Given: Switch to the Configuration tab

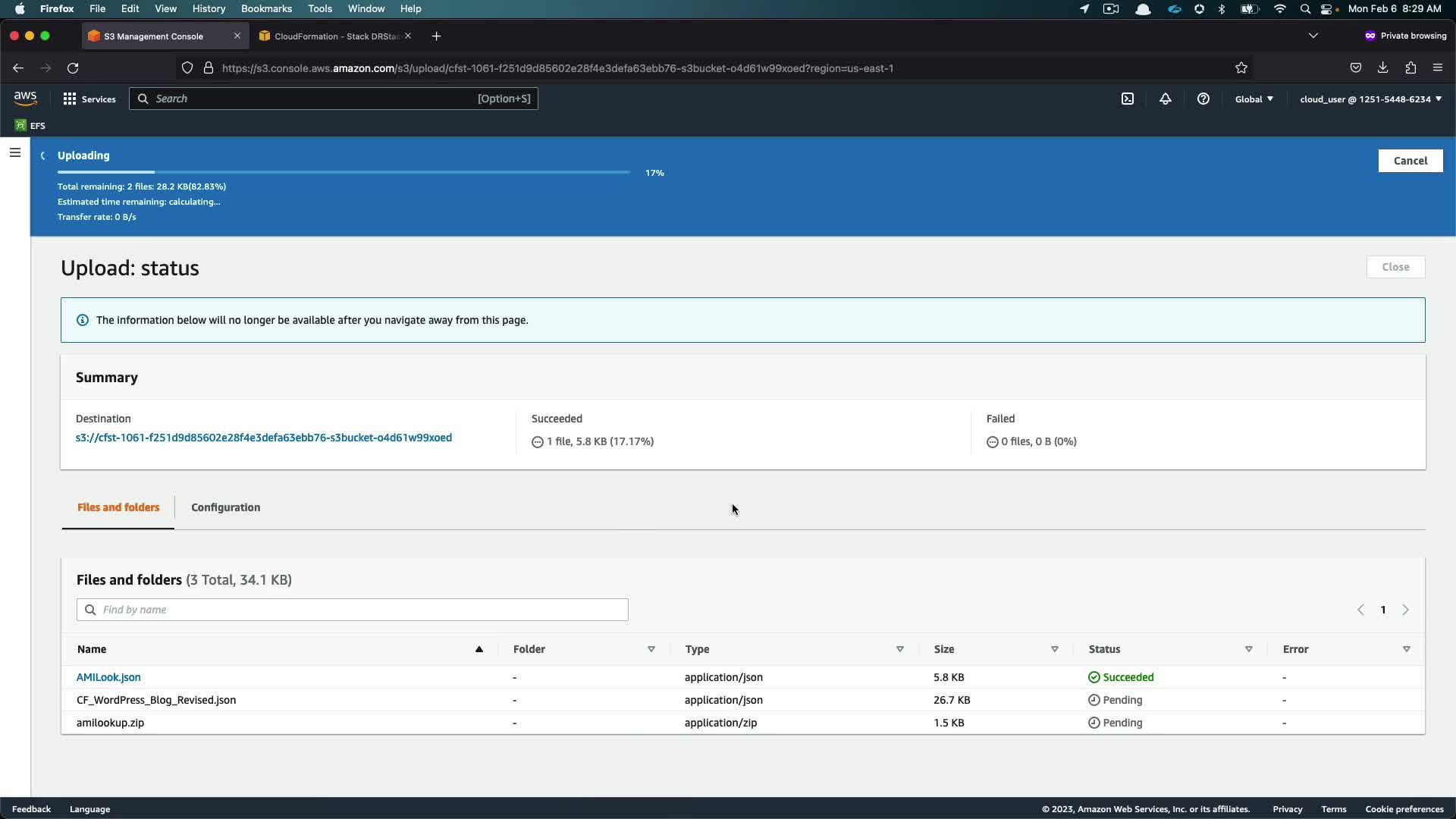Looking at the screenshot, I should [x=225, y=507].
